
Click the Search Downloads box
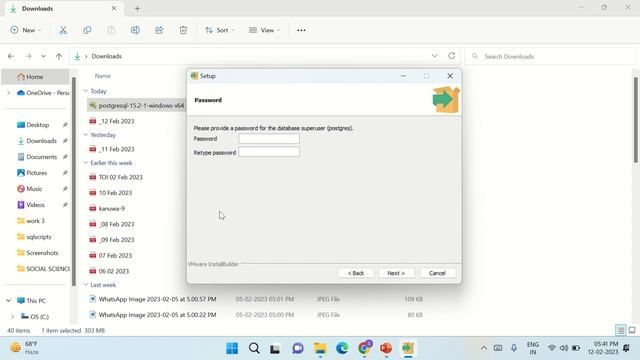coord(550,56)
